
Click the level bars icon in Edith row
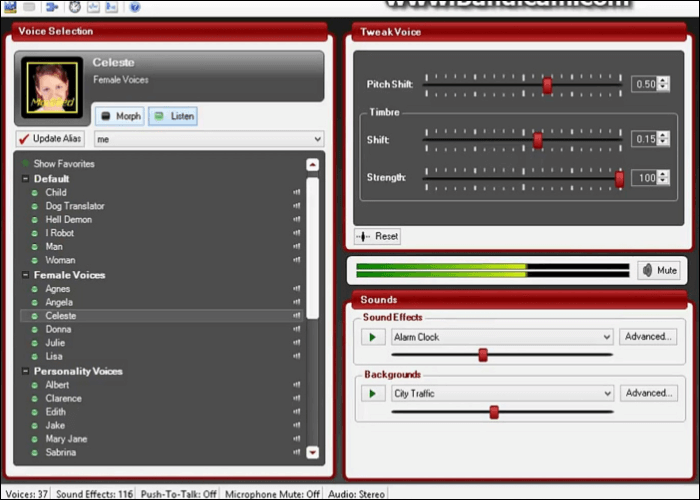(296, 412)
